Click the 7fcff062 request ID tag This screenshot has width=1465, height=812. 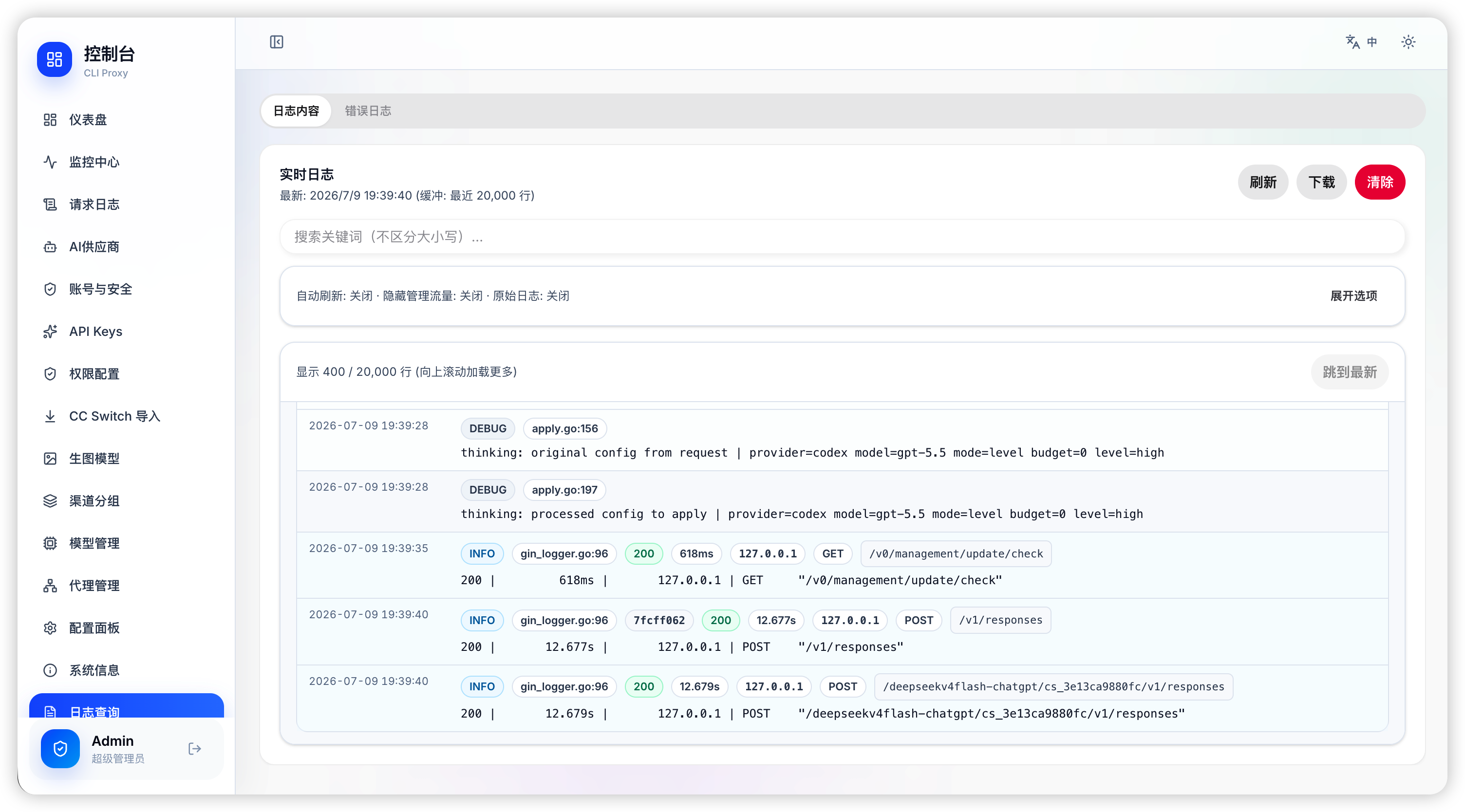[659, 620]
